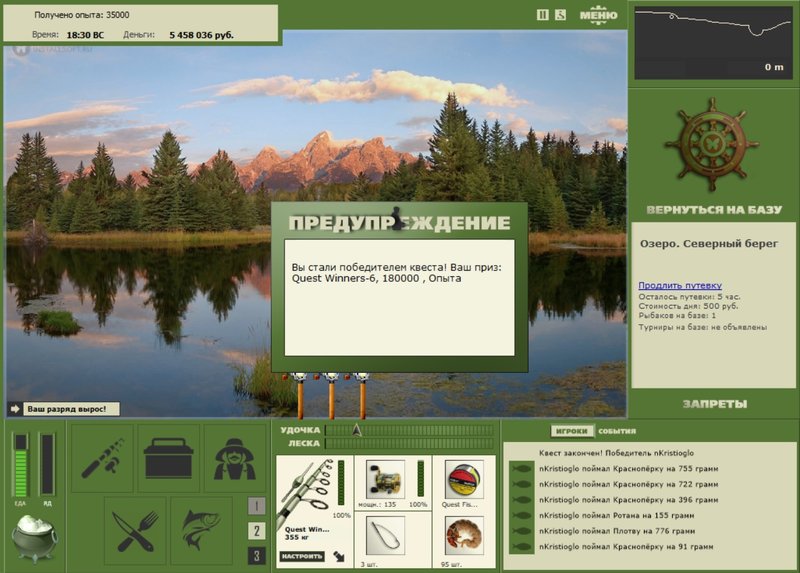Click the Предупреждение dialog message box
The image size is (800, 573).
point(399,297)
